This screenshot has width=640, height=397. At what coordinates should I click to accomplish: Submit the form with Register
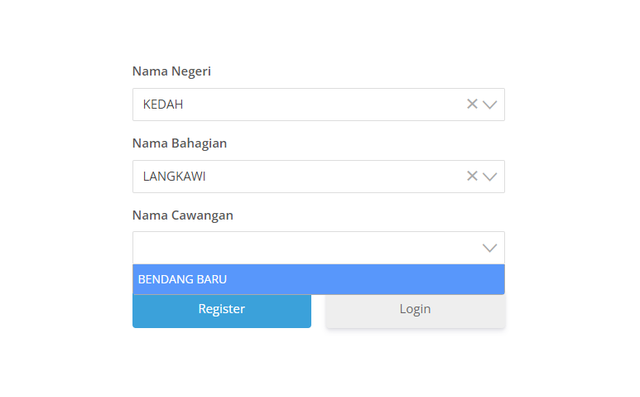pyautogui.click(x=222, y=311)
